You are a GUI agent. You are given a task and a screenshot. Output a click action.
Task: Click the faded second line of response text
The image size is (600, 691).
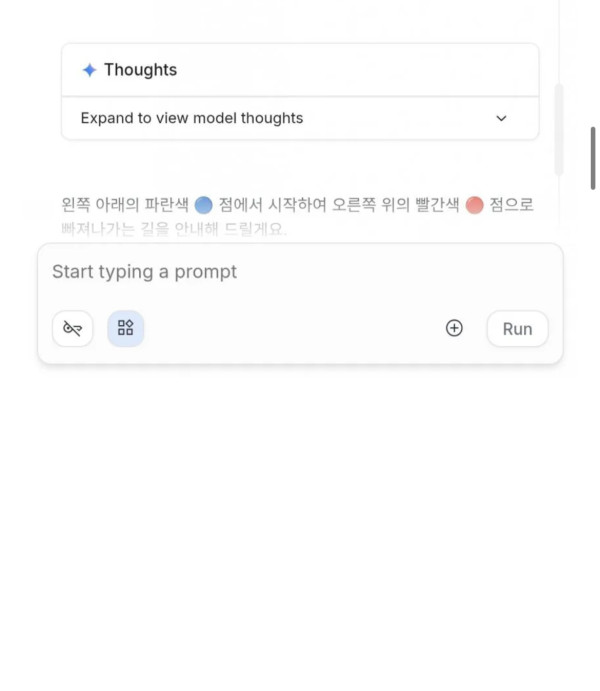pos(174,229)
